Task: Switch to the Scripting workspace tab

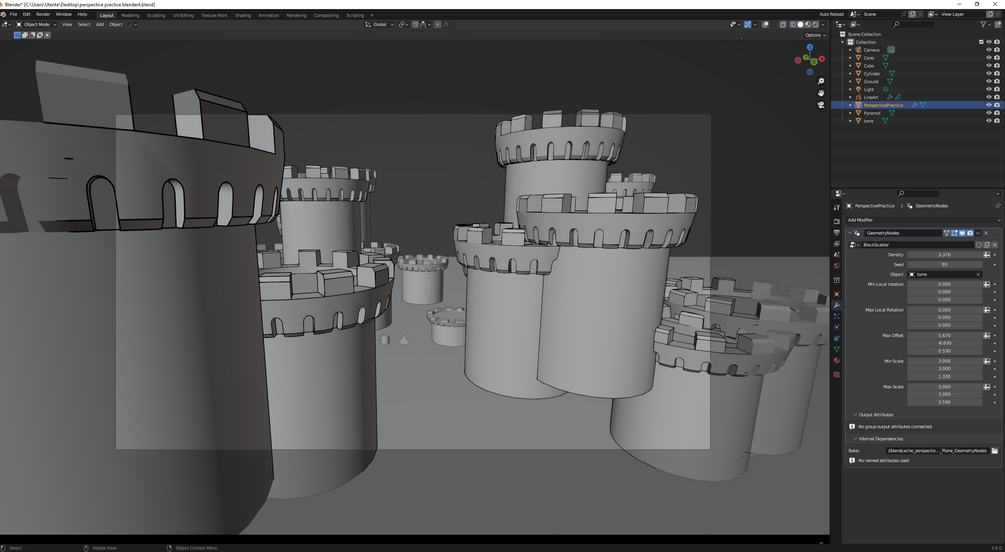Action: coord(355,15)
